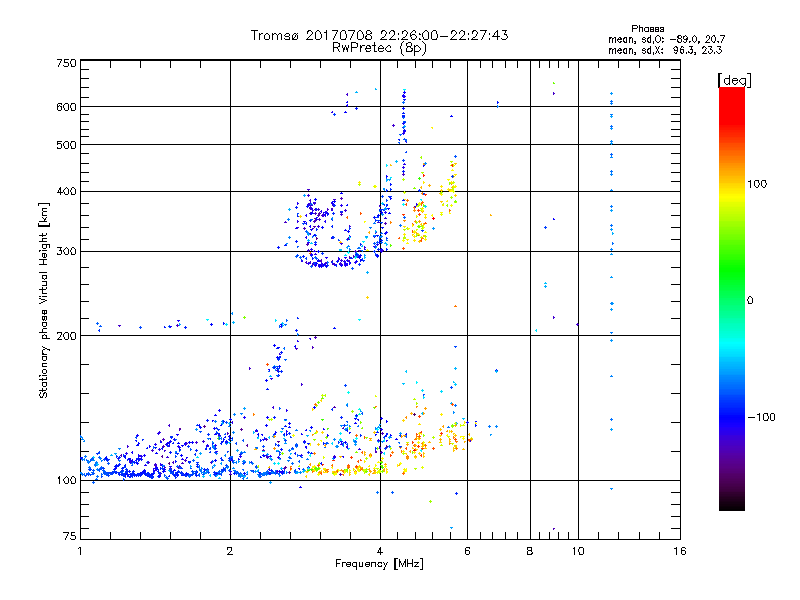
Task: Click the phase color bar
Action: point(732,298)
